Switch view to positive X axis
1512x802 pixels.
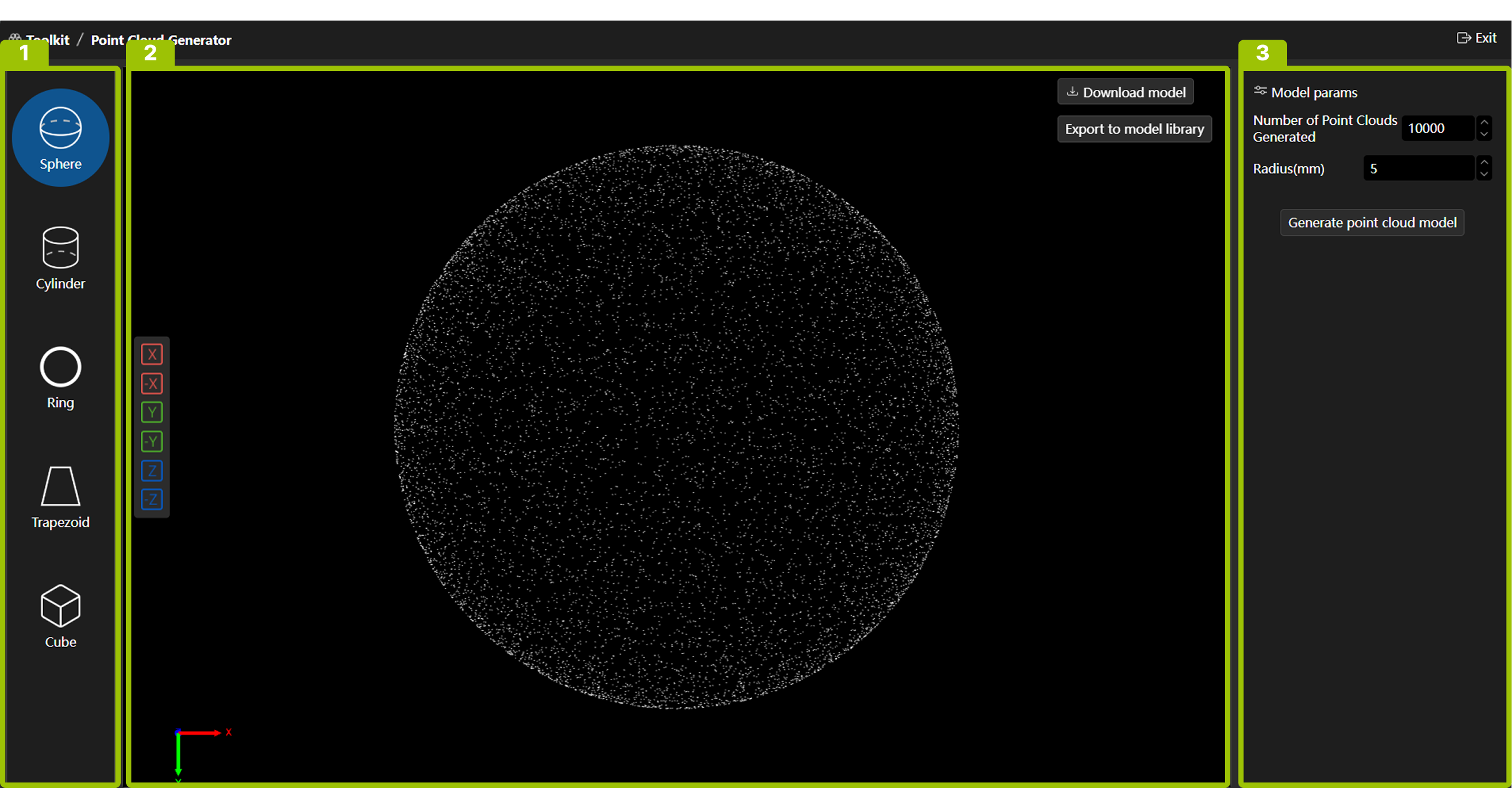pos(152,354)
